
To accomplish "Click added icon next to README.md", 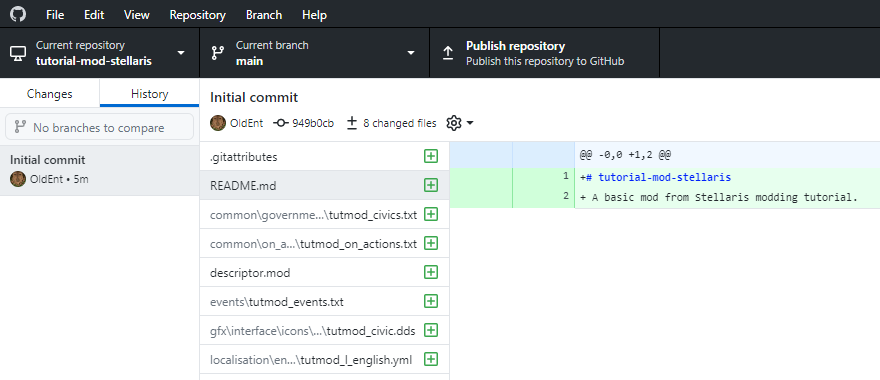I will click(430, 185).
